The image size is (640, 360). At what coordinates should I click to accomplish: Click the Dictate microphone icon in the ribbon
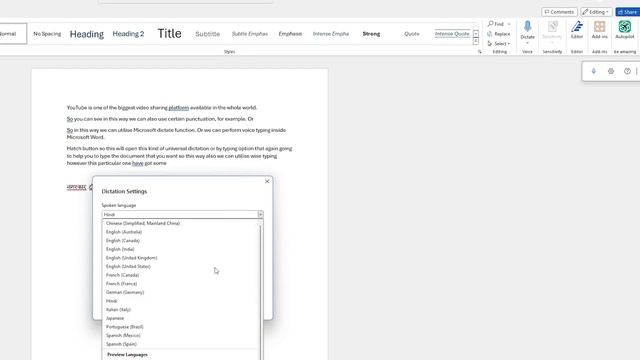click(527, 27)
